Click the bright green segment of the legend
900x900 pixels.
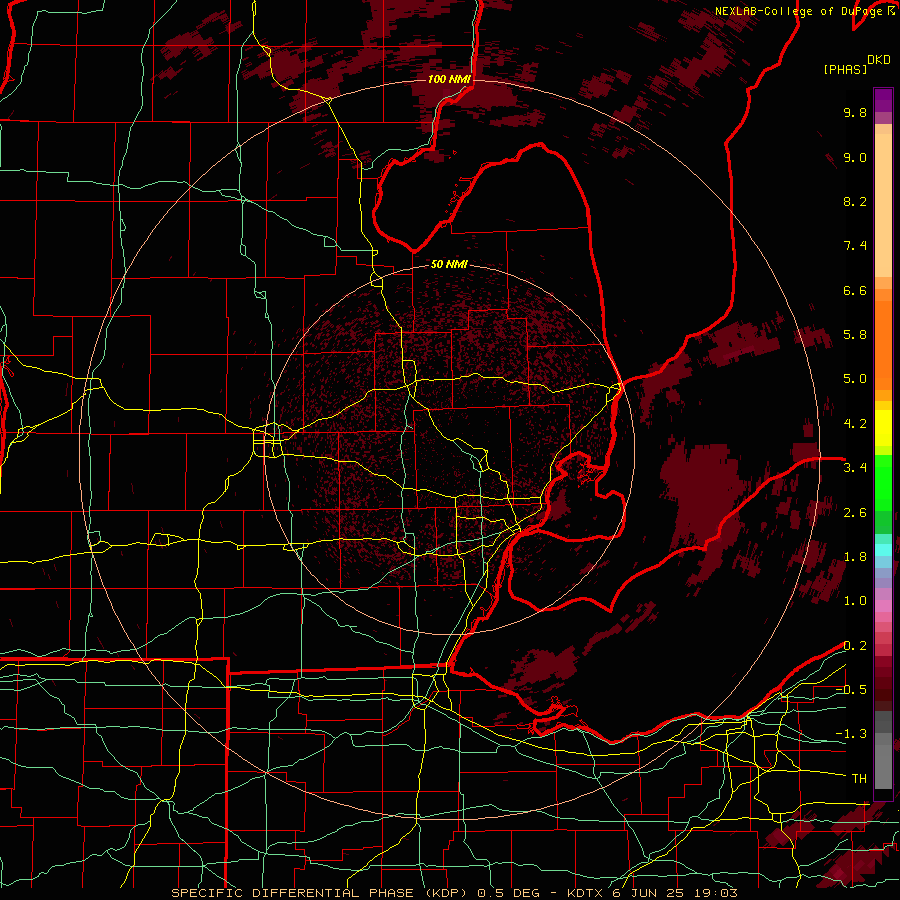(883, 483)
